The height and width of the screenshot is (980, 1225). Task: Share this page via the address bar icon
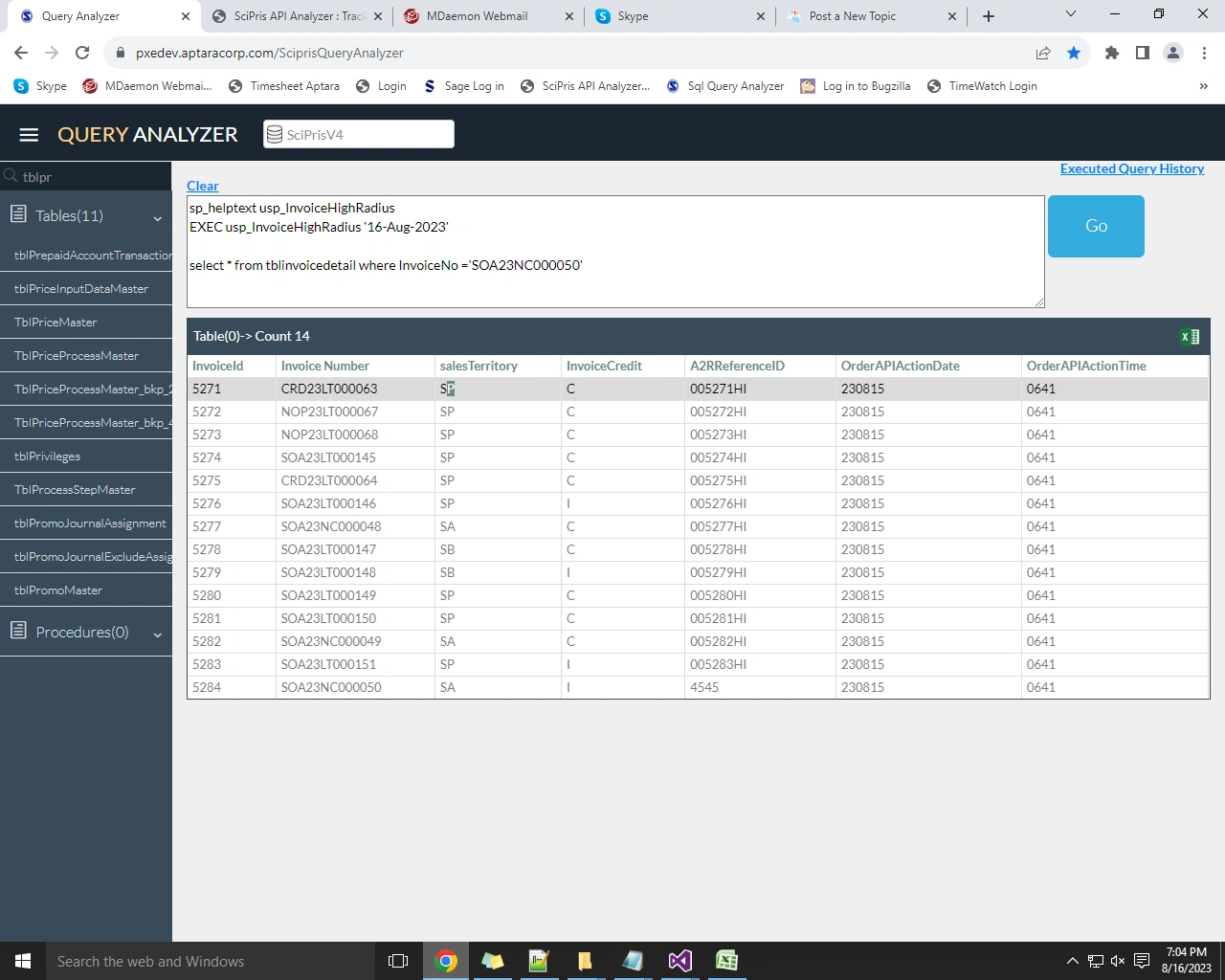click(x=1043, y=53)
